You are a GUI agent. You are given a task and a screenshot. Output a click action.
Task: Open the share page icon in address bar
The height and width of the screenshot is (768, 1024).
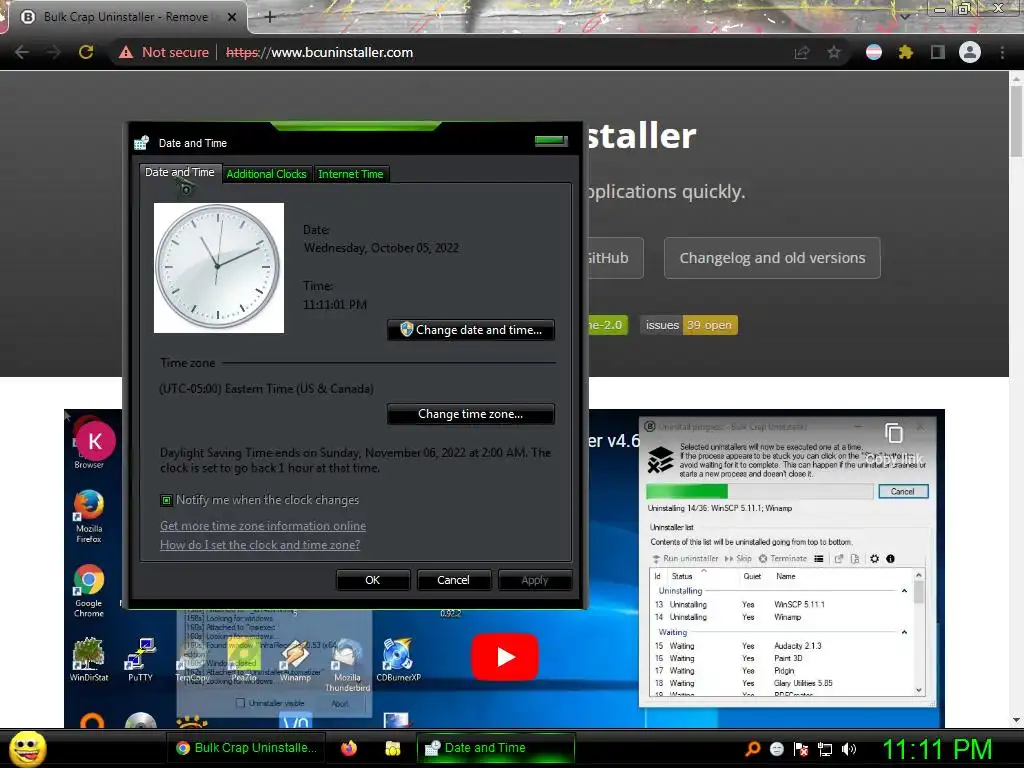pos(802,52)
